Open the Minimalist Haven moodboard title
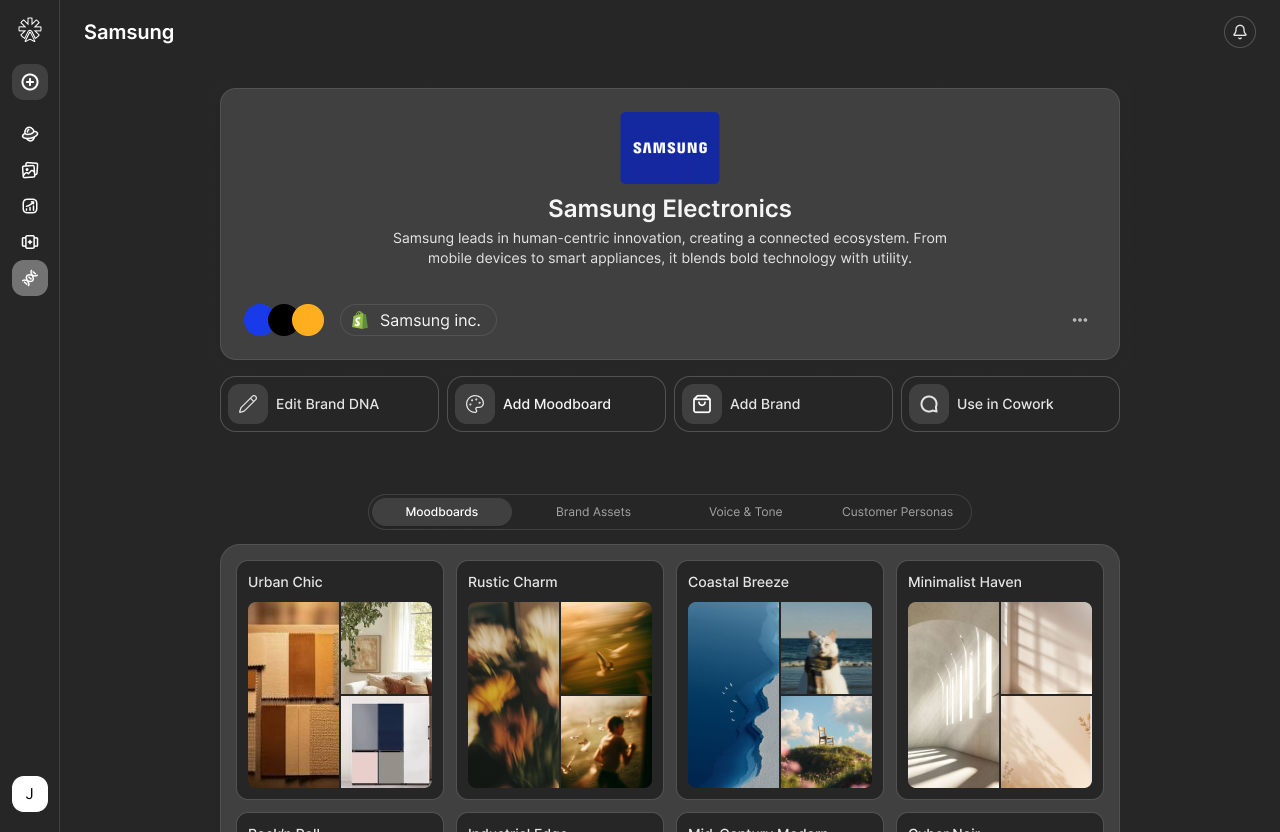Screen dimensions: 1280x832 (965, 582)
